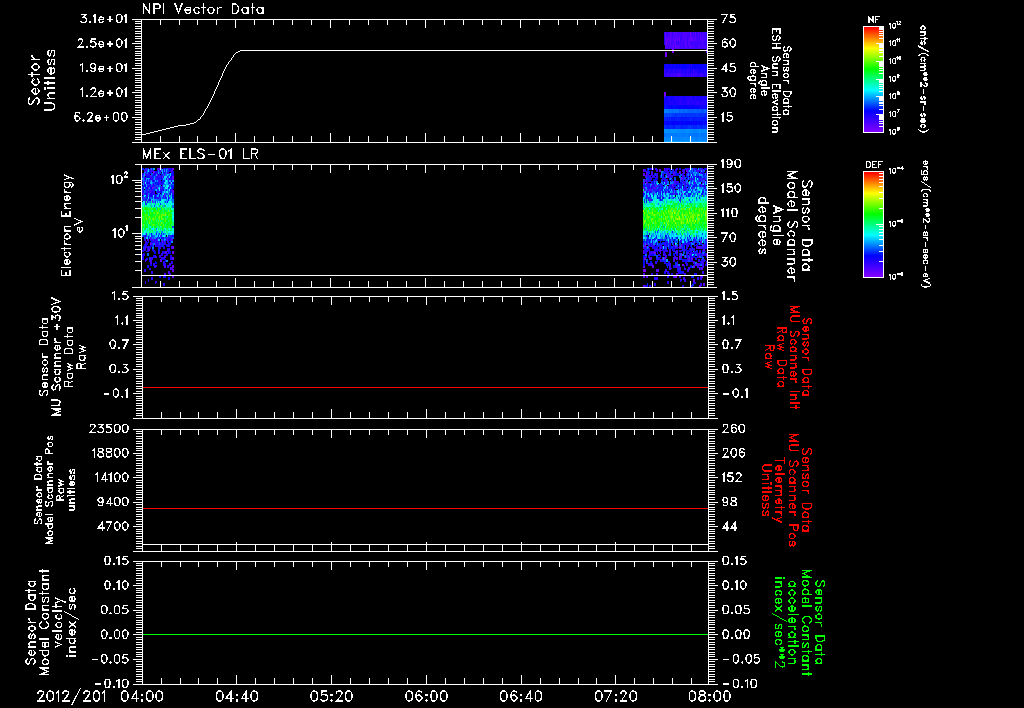The width and height of the screenshot is (1024, 708).
Task: Click the green constant acceleration trace
Action: 424,634
